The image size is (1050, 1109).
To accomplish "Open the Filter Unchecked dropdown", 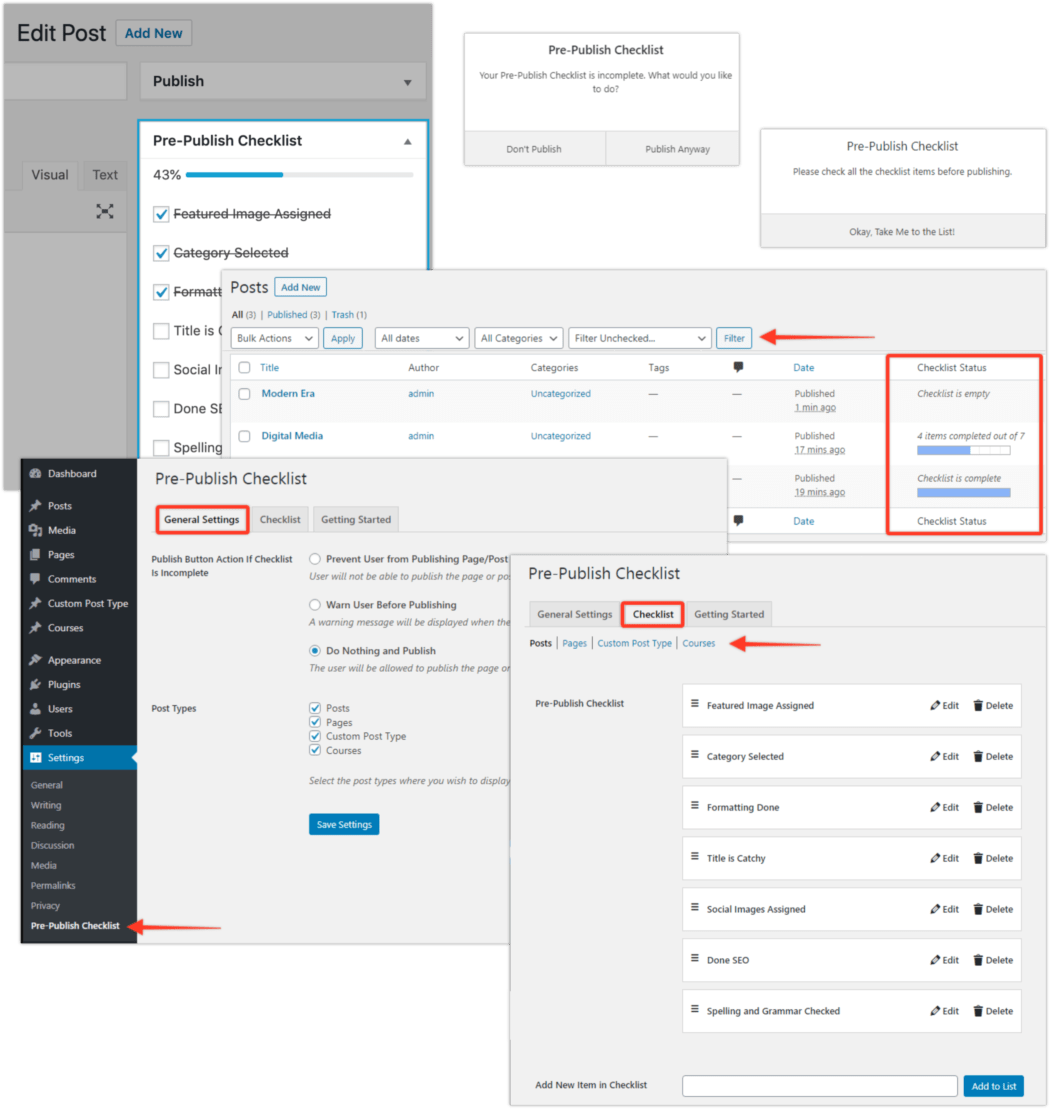I will pos(639,339).
